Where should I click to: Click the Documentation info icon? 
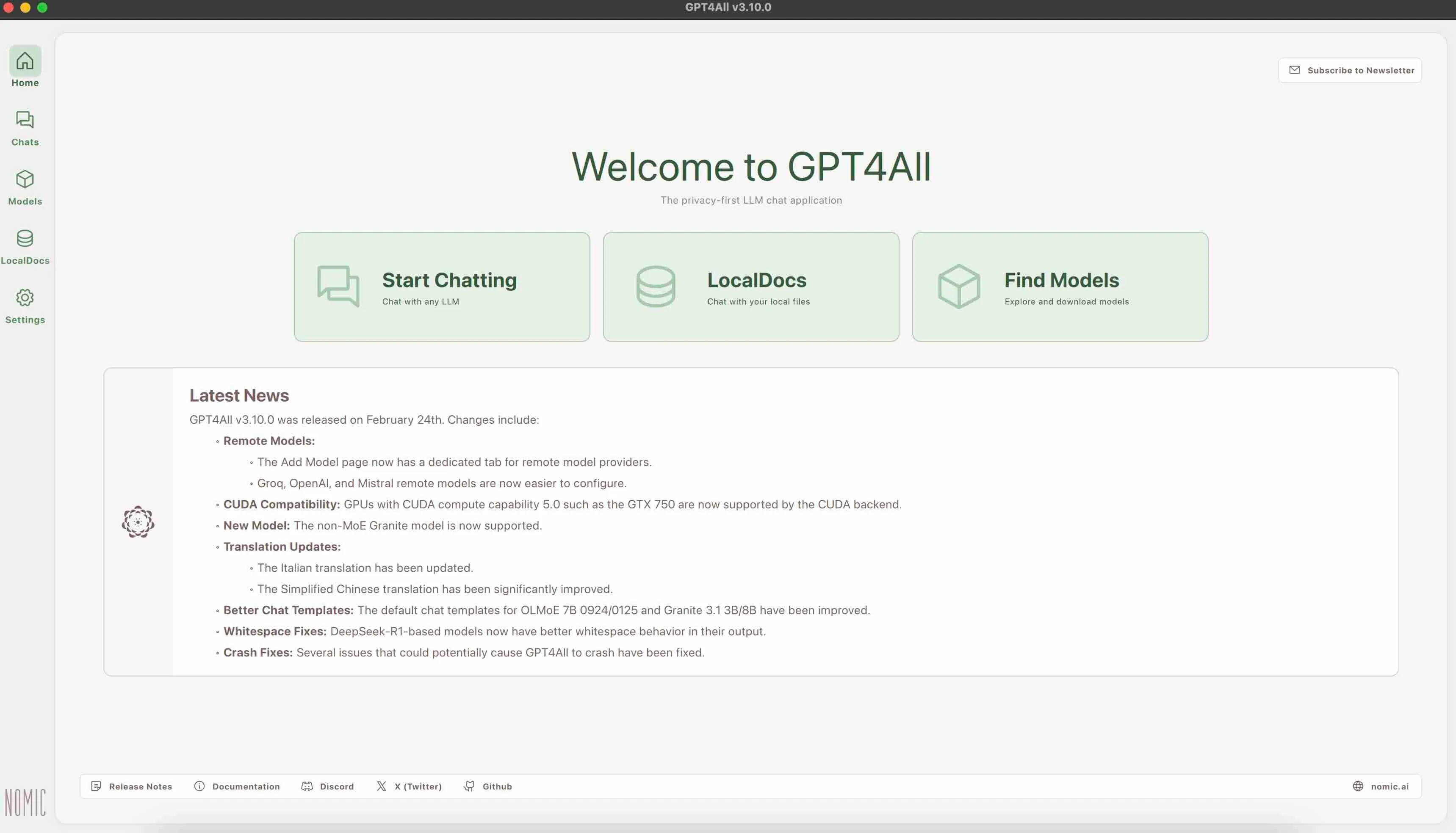199,786
